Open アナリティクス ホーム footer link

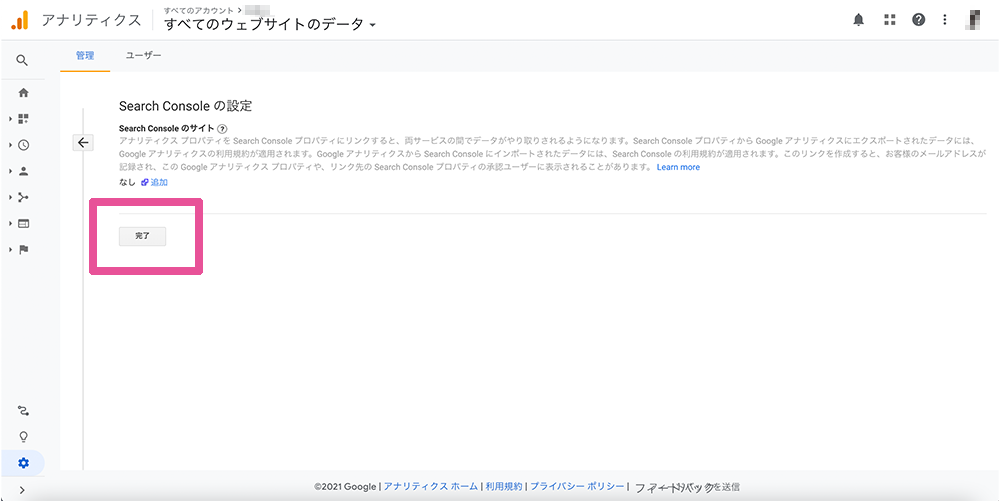click(x=430, y=486)
